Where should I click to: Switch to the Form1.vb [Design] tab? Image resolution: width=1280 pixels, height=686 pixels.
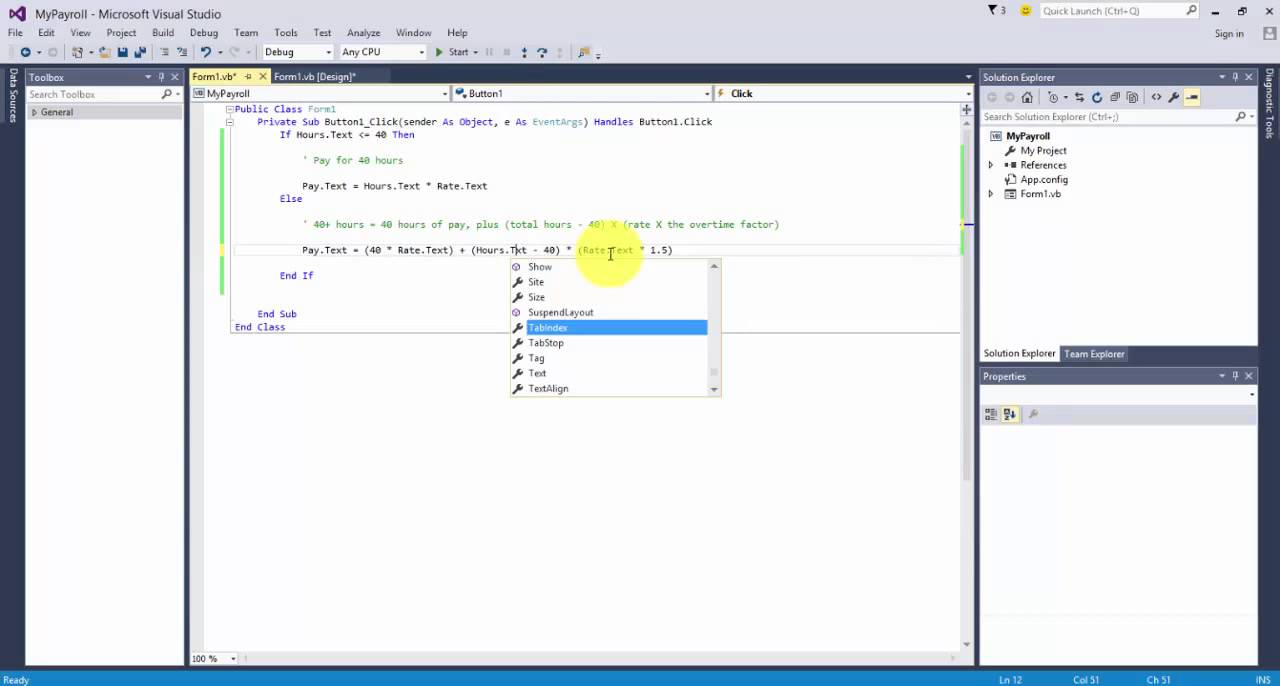point(314,77)
